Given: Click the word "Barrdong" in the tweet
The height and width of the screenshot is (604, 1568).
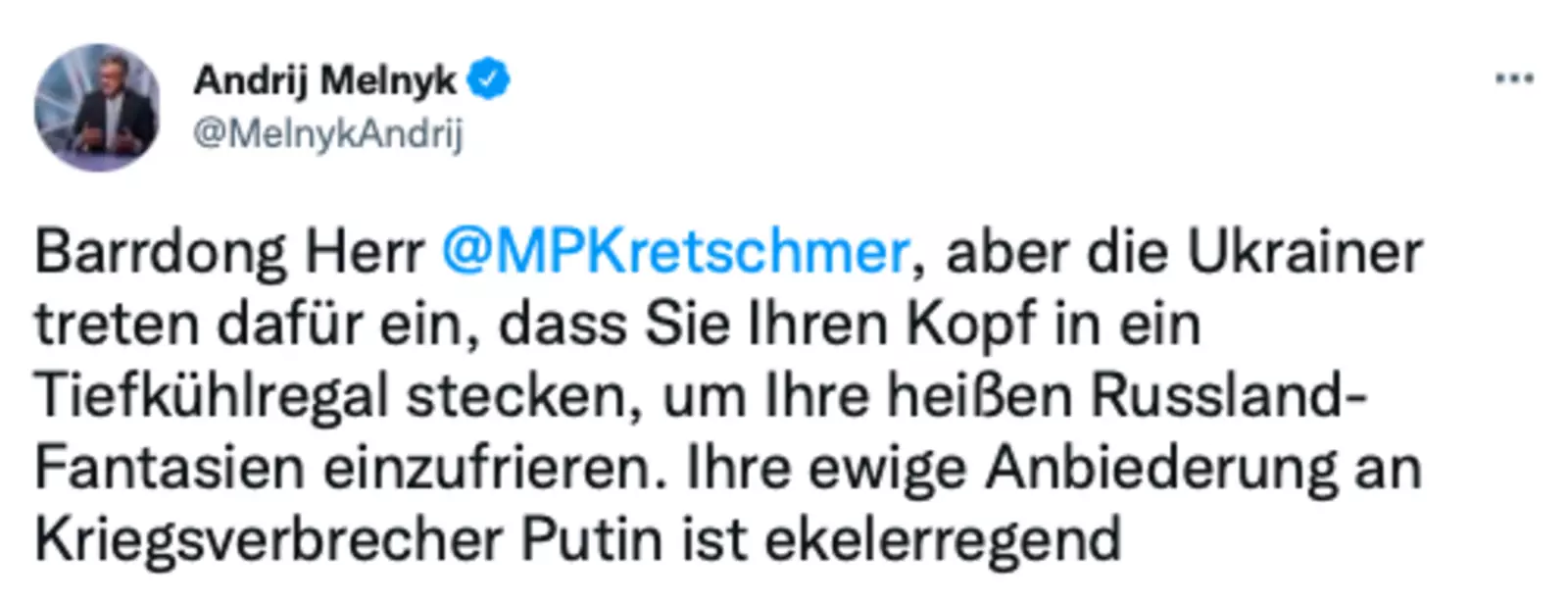Looking at the screenshot, I should pos(161,252).
